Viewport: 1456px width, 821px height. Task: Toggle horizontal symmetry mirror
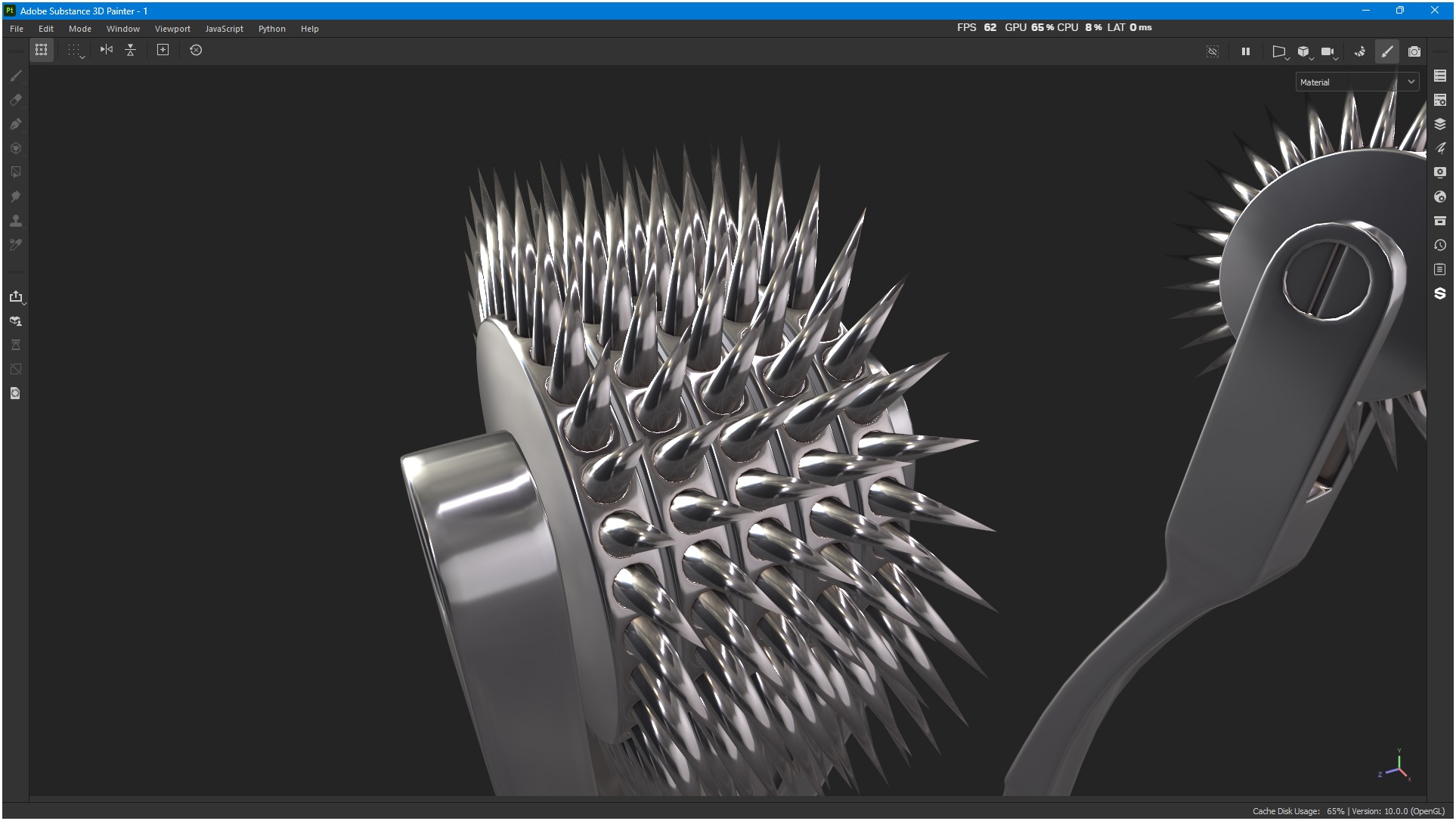click(x=107, y=50)
